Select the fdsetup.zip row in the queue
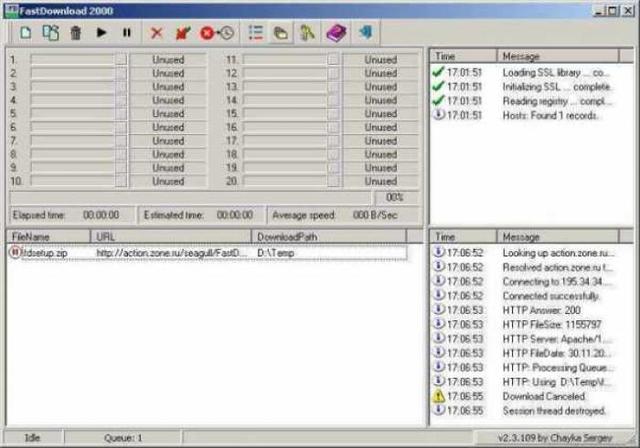 click(x=208, y=253)
